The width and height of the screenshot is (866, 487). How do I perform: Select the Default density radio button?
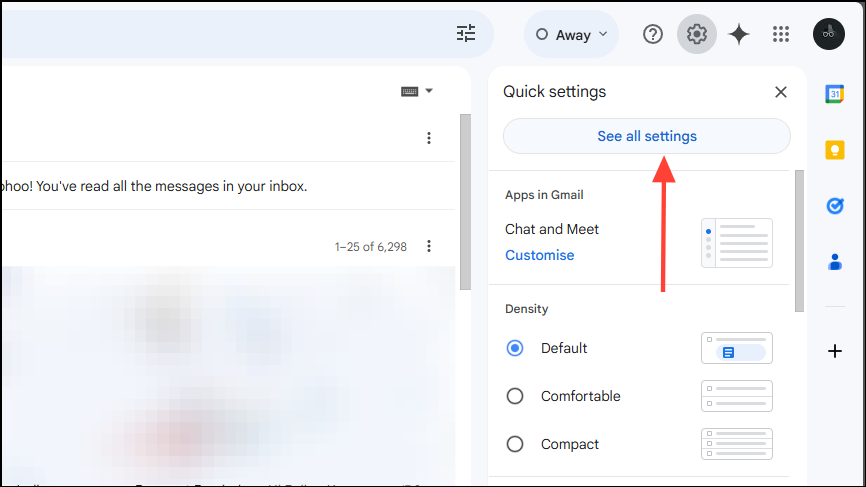pyautogui.click(x=515, y=348)
